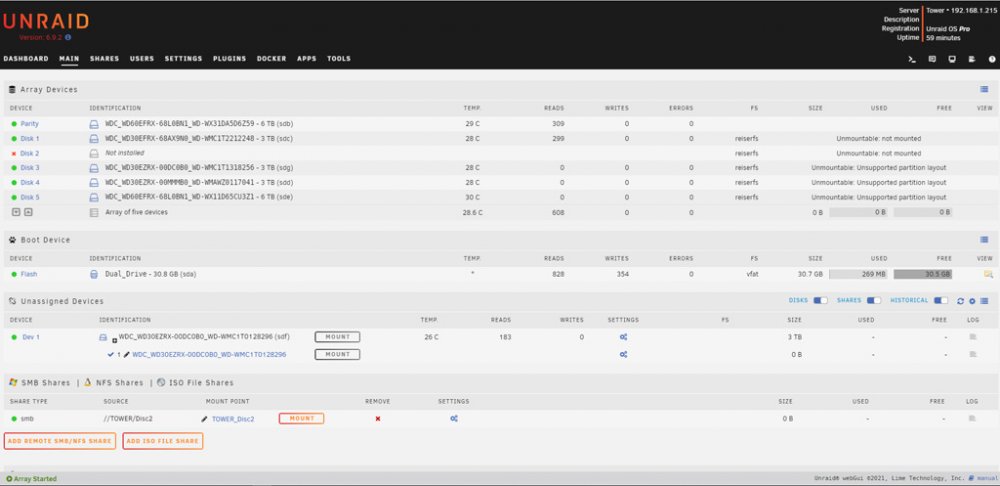Click the //TOWER/Disc2 source text
This screenshot has height=486, width=1000.
(128, 419)
